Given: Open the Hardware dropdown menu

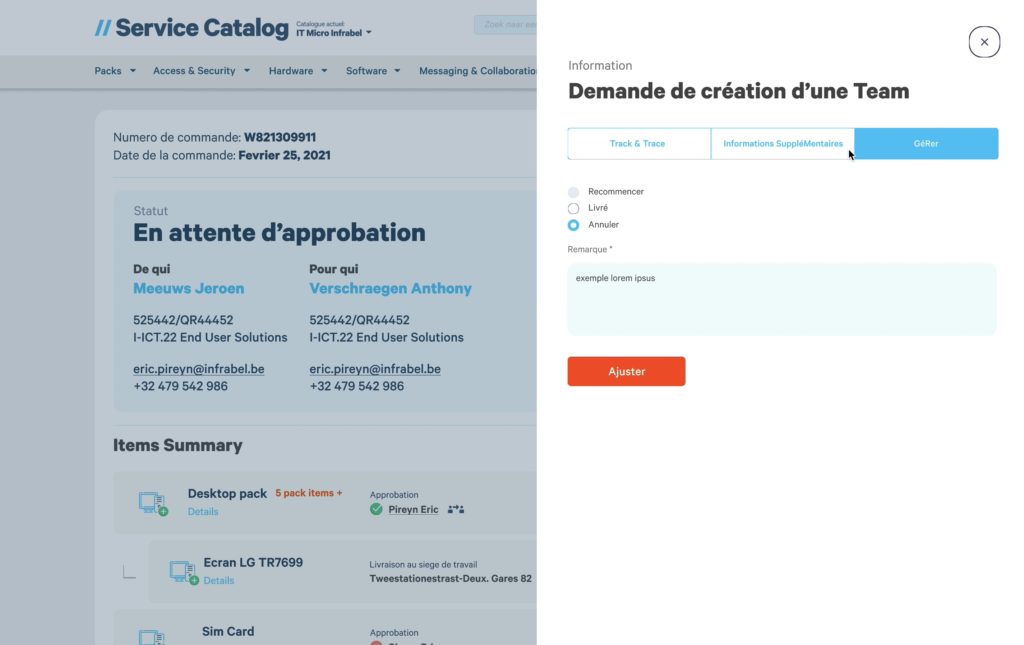Looking at the screenshot, I should click(x=298, y=71).
